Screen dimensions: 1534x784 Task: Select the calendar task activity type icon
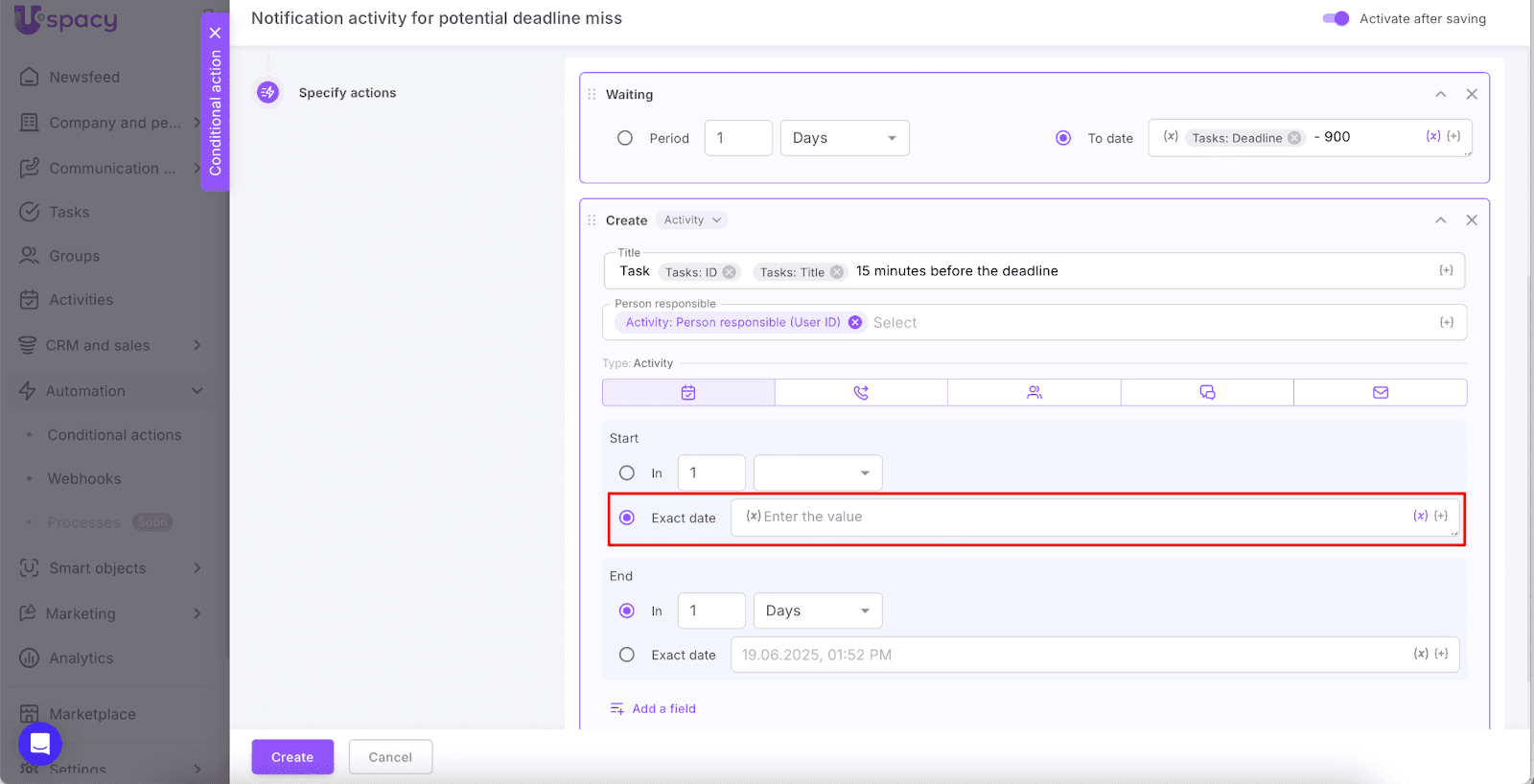pyautogui.click(x=688, y=393)
